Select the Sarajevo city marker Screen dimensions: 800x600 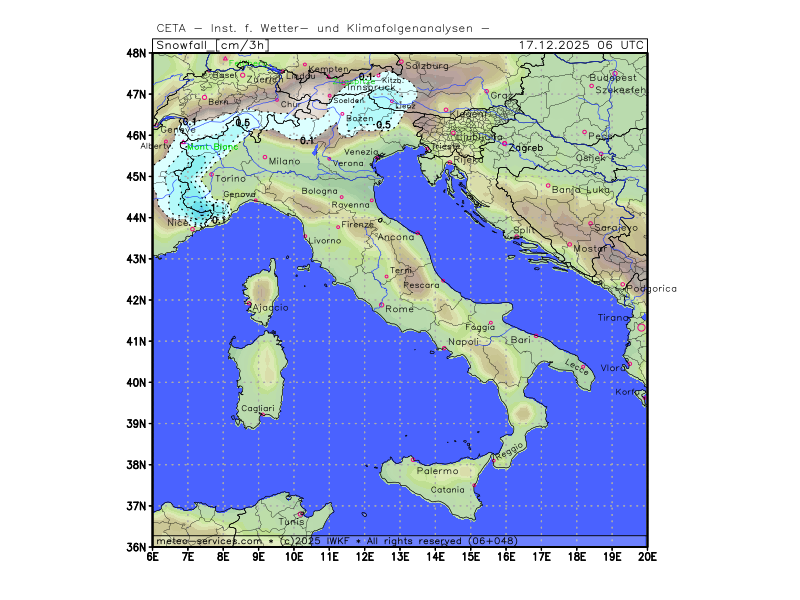pos(591,223)
